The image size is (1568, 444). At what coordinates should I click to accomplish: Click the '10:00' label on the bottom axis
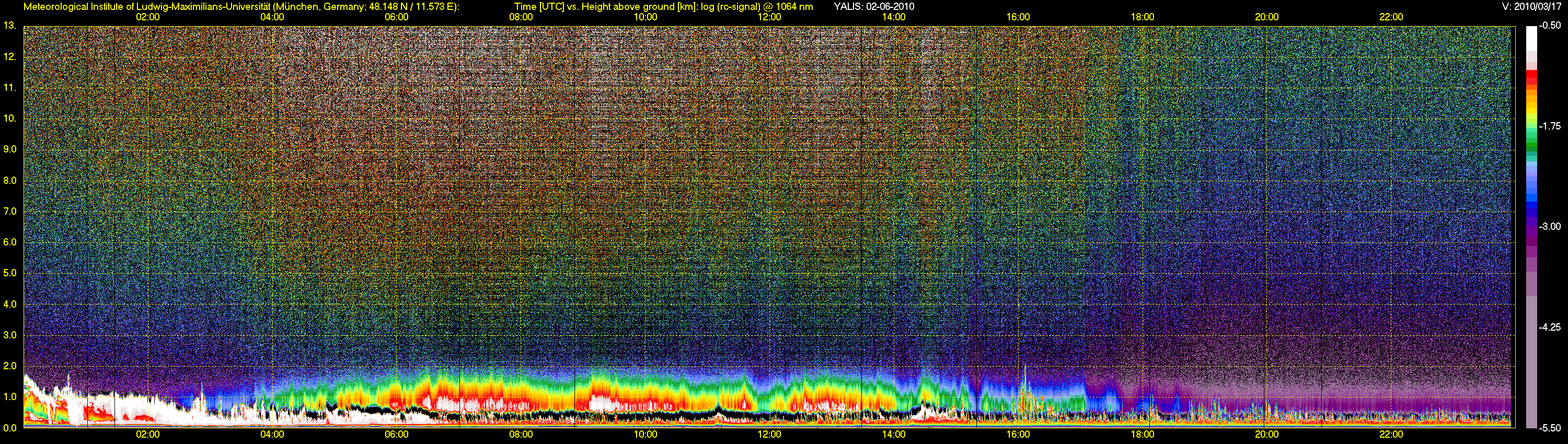pos(645,434)
